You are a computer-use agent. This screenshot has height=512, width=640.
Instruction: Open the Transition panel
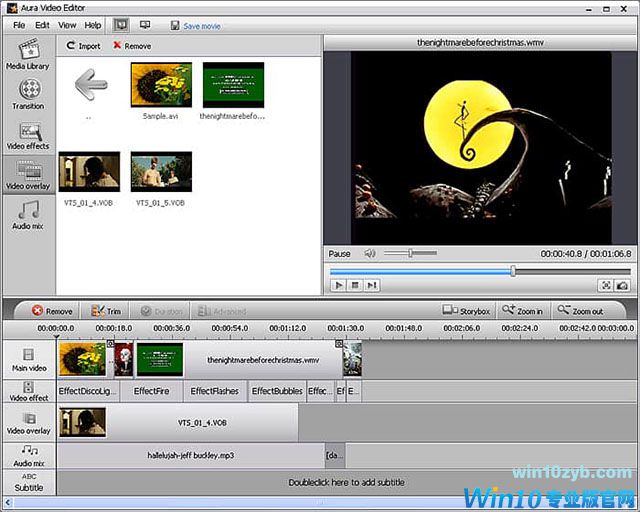coord(28,94)
